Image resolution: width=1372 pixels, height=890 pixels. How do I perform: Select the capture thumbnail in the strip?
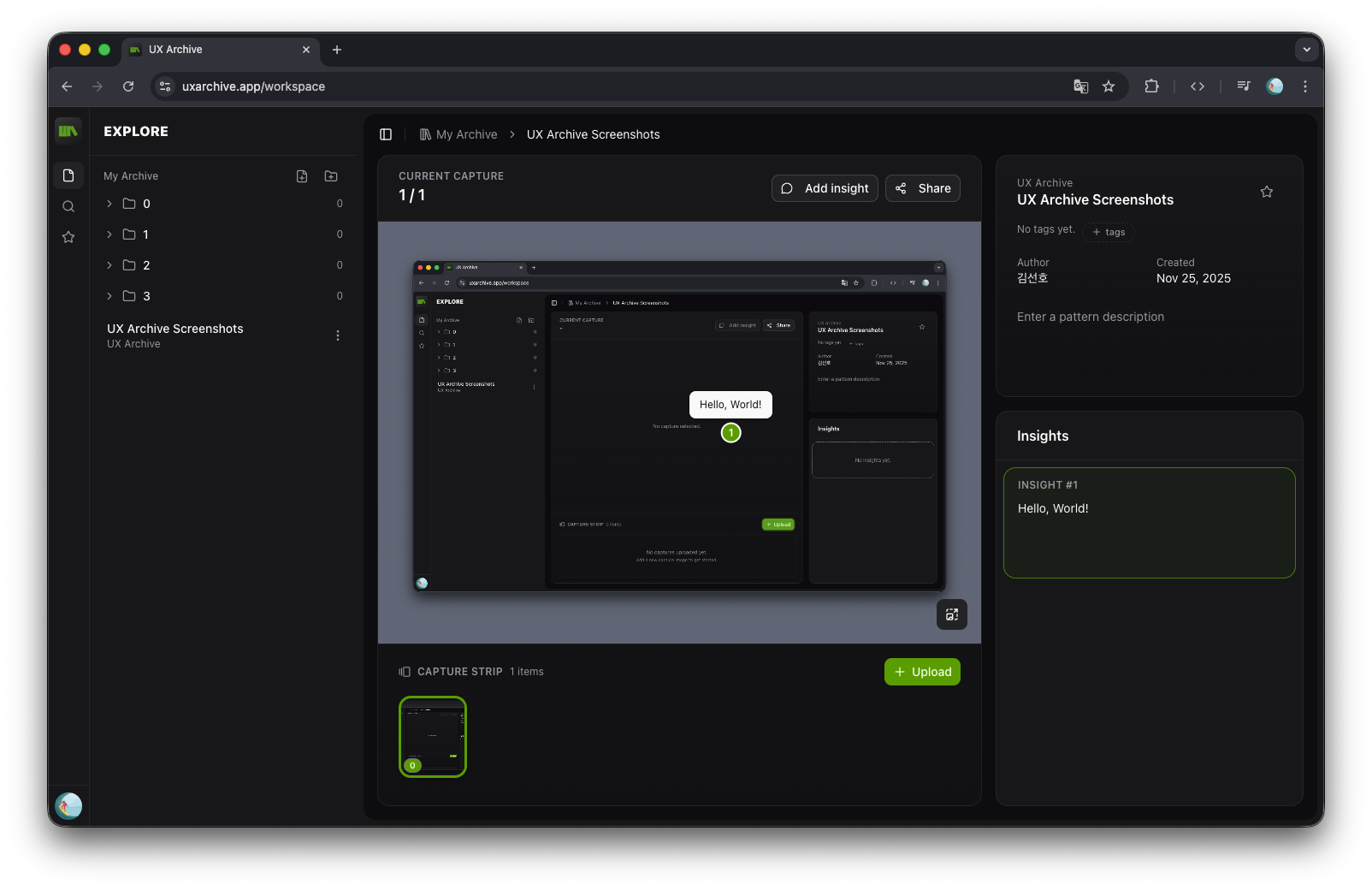click(432, 737)
